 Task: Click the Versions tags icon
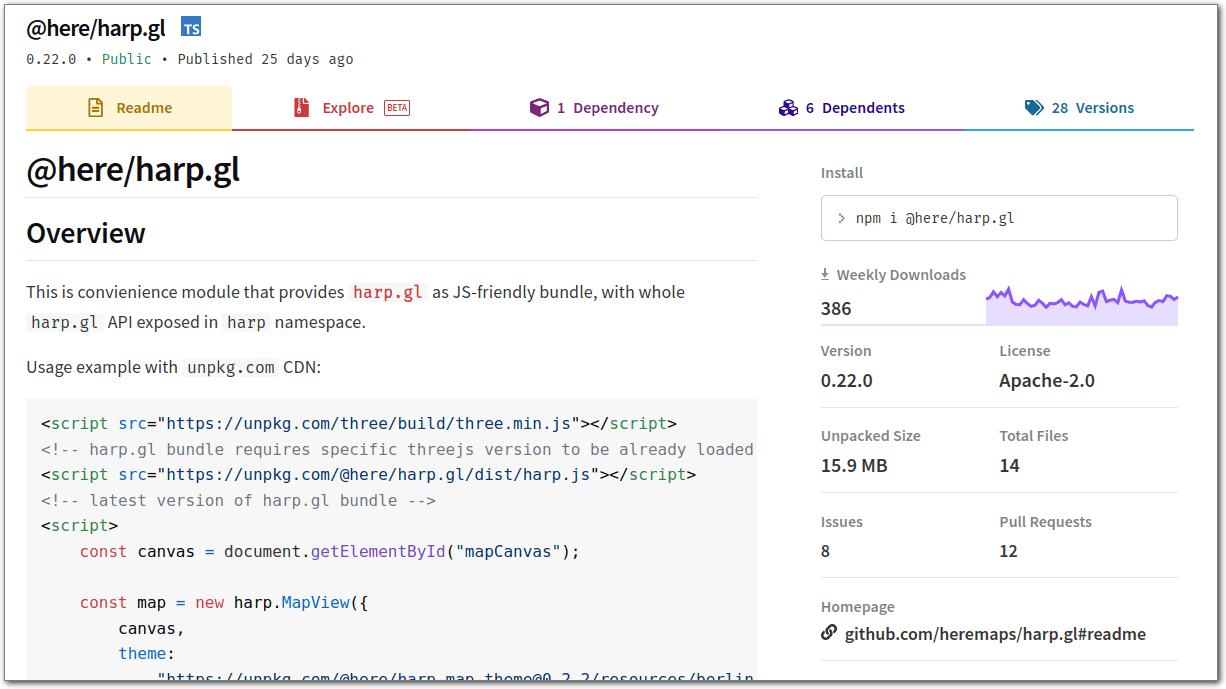pos(1034,108)
